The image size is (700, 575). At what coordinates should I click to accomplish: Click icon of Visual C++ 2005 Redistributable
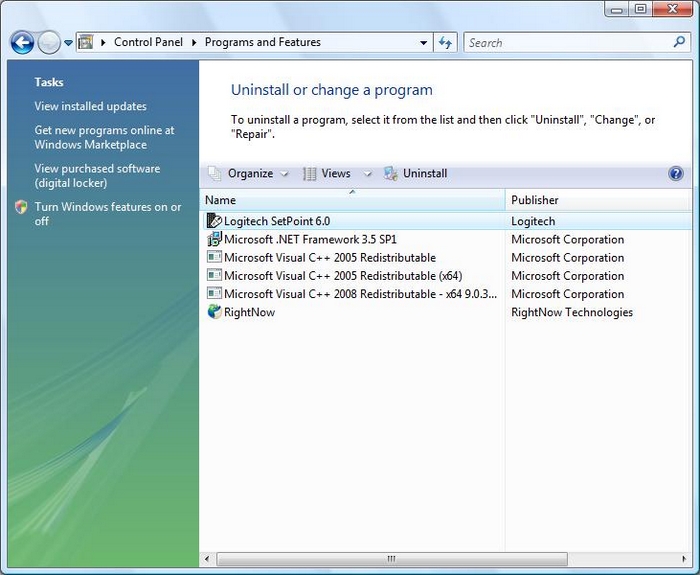(214, 257)
